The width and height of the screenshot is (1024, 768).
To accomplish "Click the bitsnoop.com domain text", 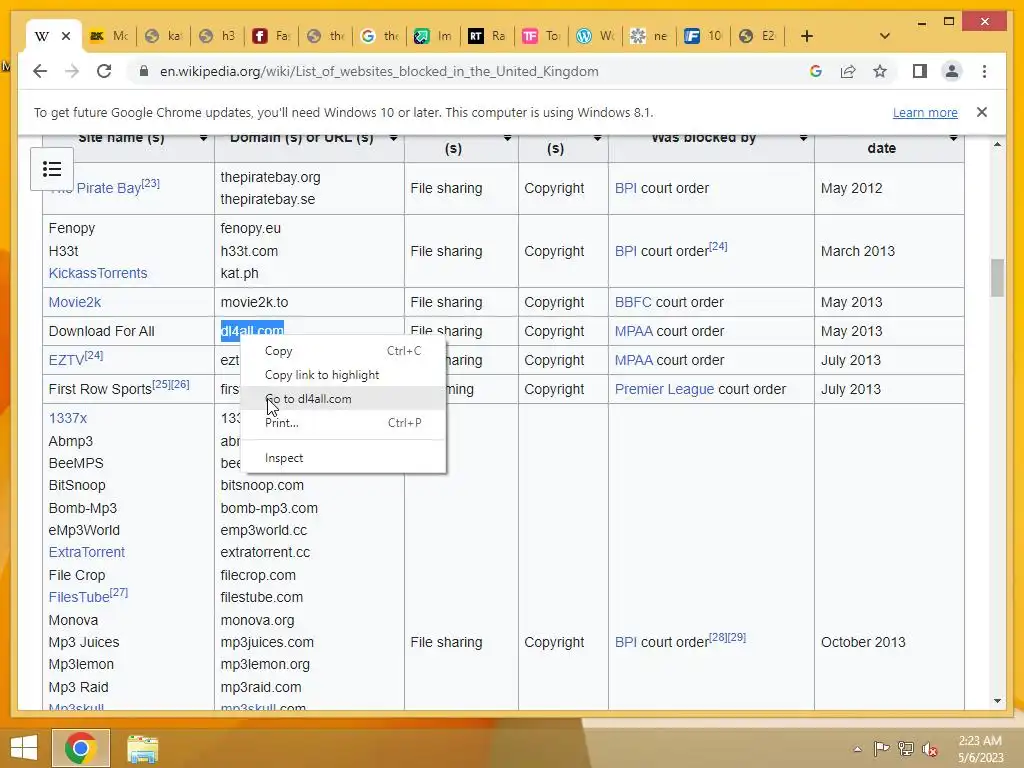I will [262, 485].
